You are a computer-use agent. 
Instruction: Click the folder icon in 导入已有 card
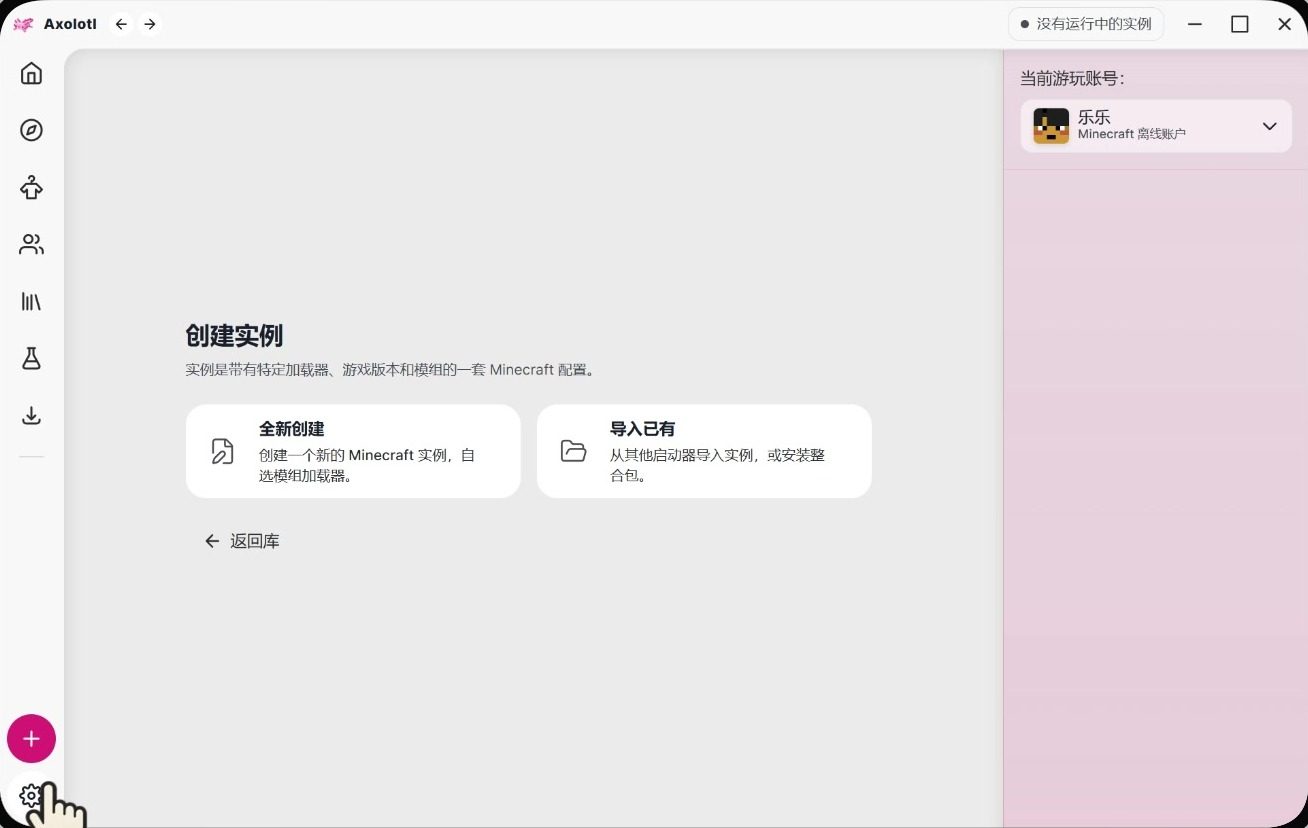tap(573, 451)
